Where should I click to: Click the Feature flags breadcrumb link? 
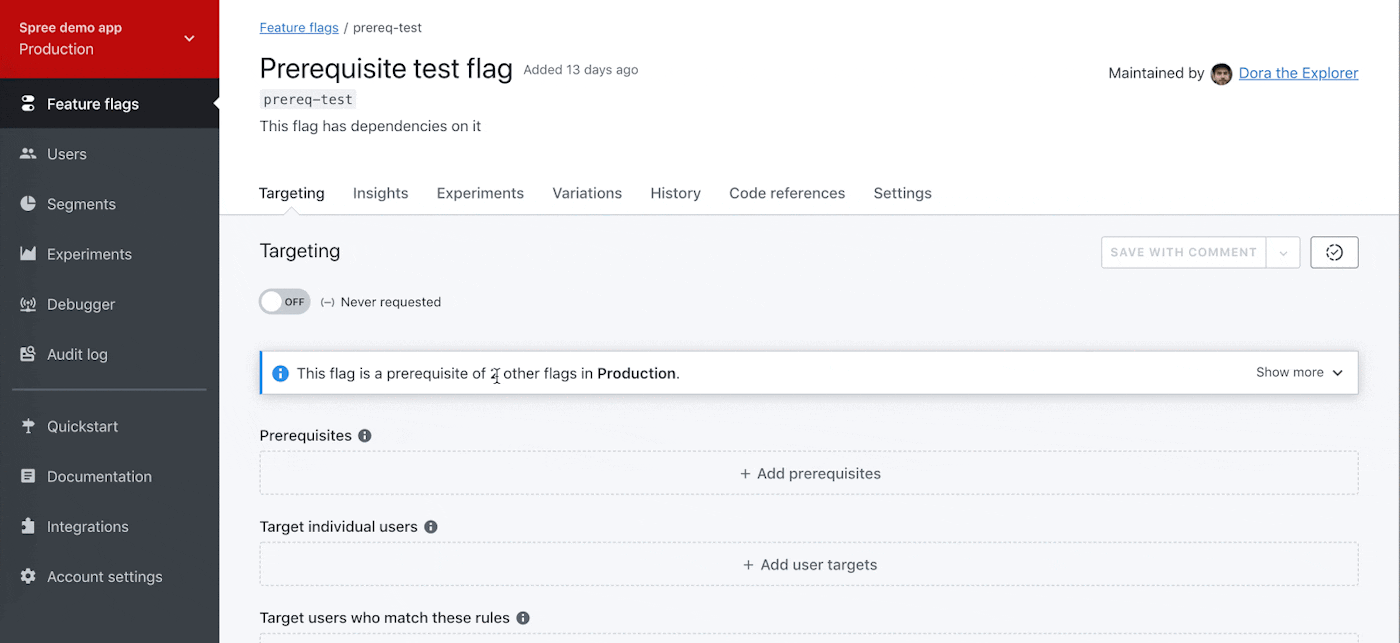tap(299, 28)
